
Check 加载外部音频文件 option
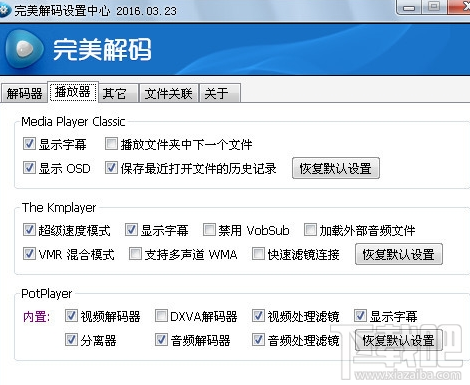310,230
